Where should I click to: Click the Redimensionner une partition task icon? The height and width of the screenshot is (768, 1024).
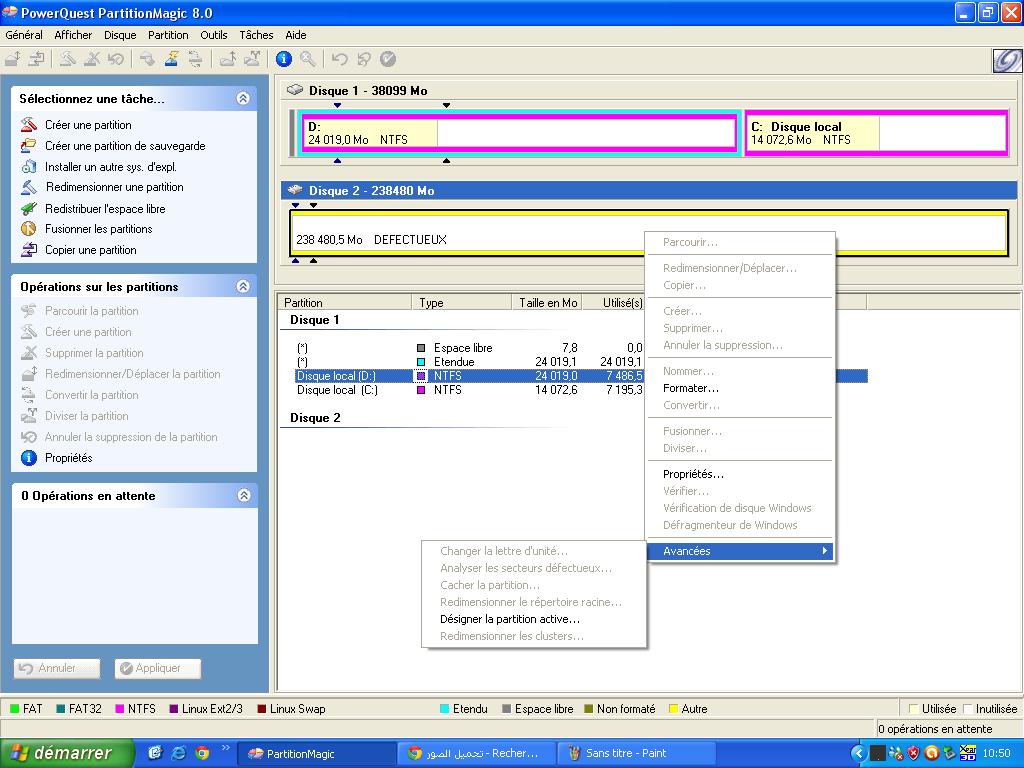click(29, 187)
